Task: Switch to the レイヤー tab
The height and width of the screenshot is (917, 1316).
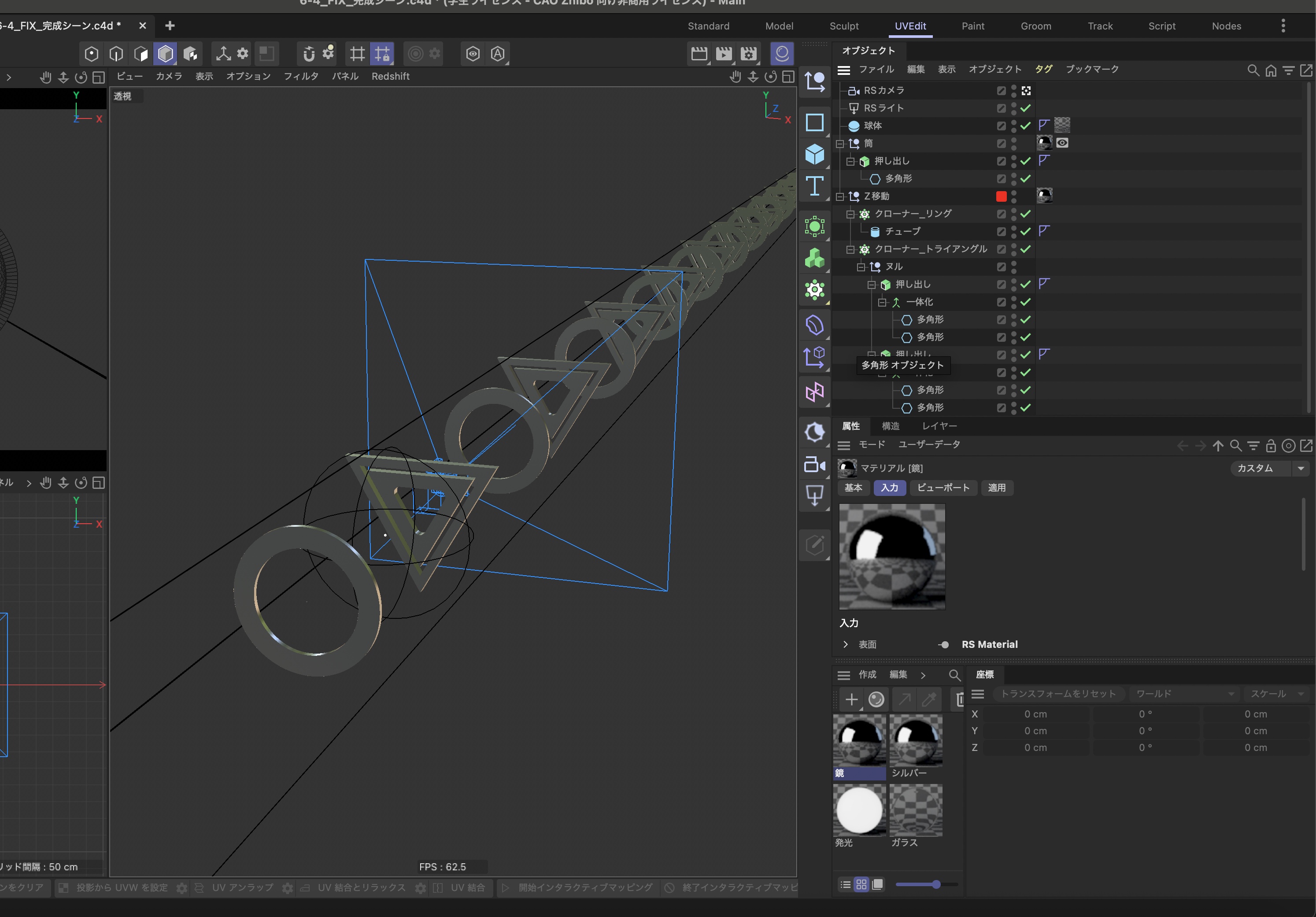Action: click(x=939, y=426)
